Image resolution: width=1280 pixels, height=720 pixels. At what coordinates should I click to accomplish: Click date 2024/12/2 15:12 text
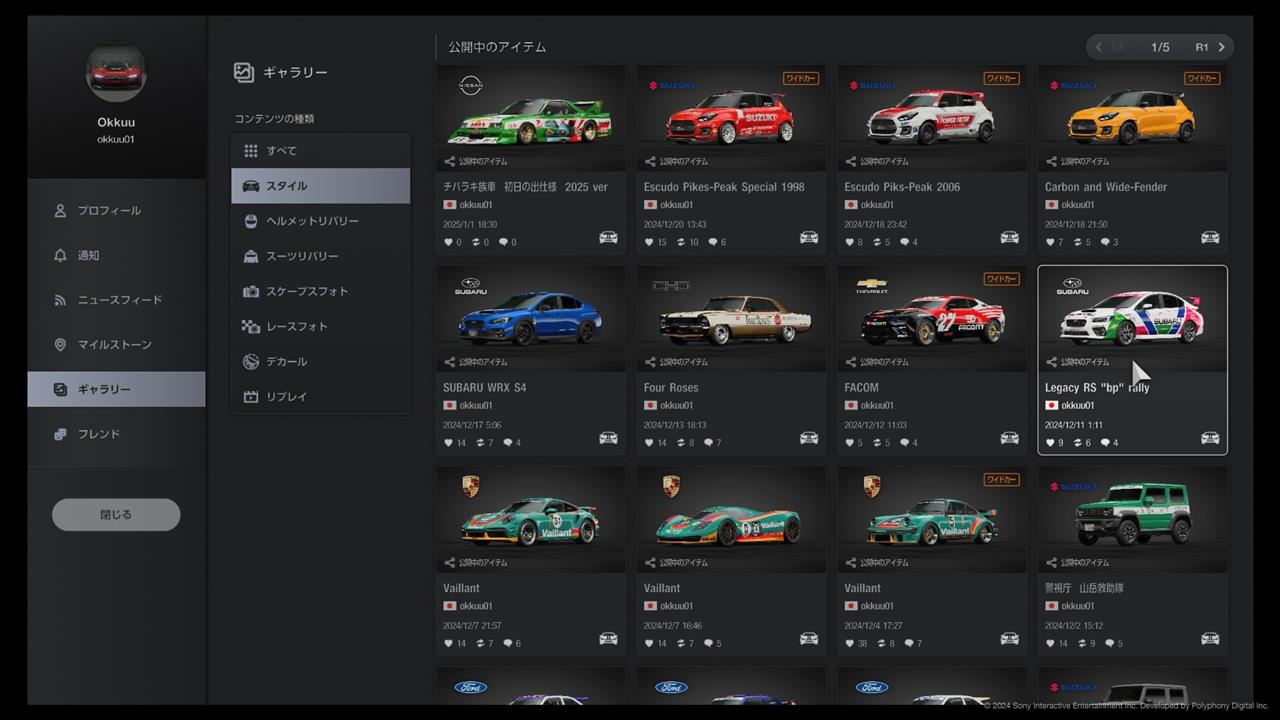pyautogui.click(x=1076, y=625)
